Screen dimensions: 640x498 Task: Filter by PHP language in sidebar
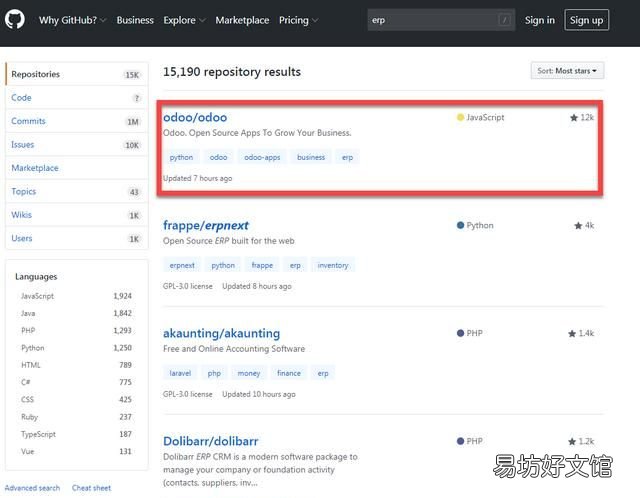pos(76,331)
